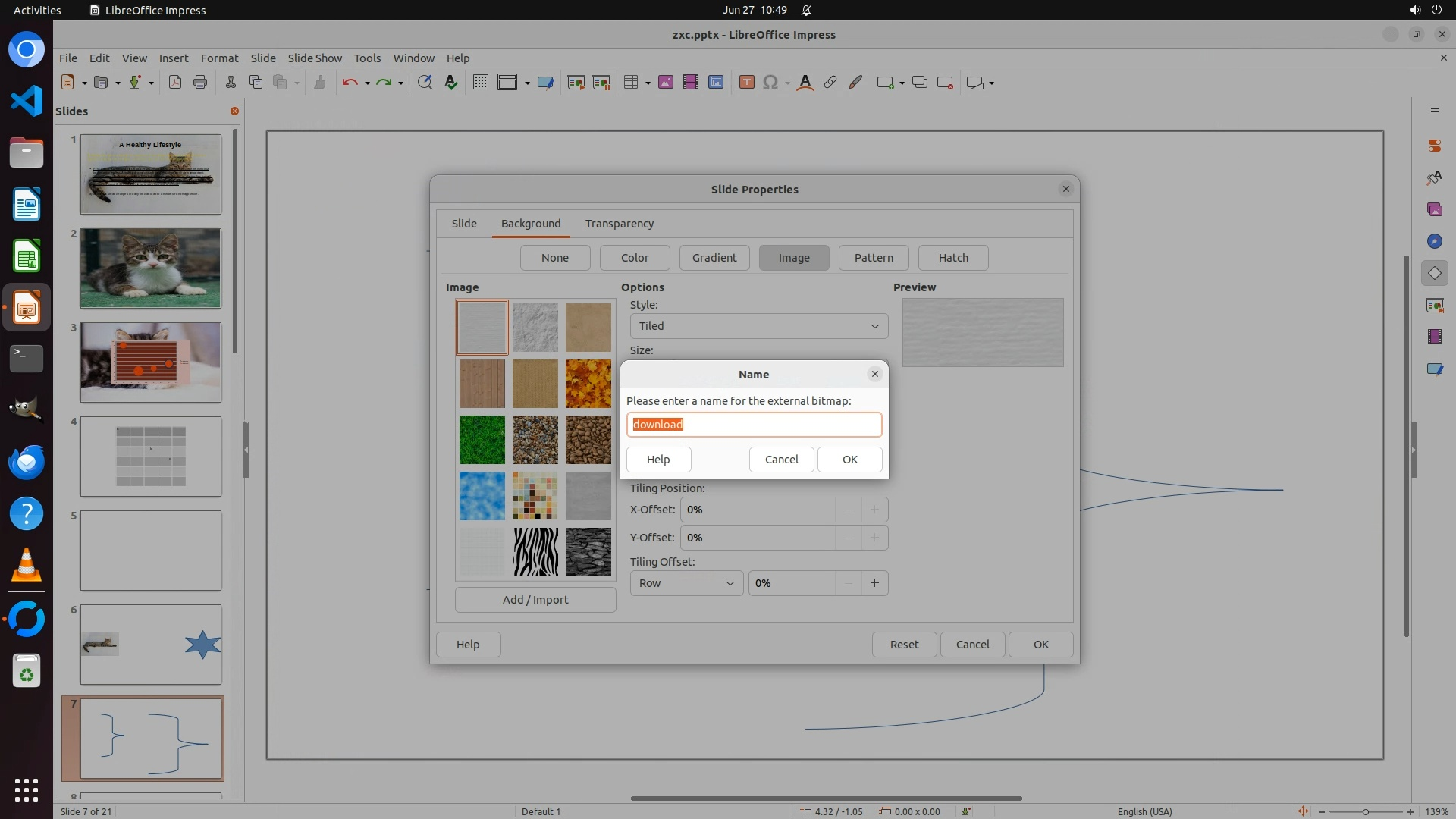The width and height of the screenshot is (1456, 819).
Task: Click the Insert Text Box icon
Action: click(746, 83)
